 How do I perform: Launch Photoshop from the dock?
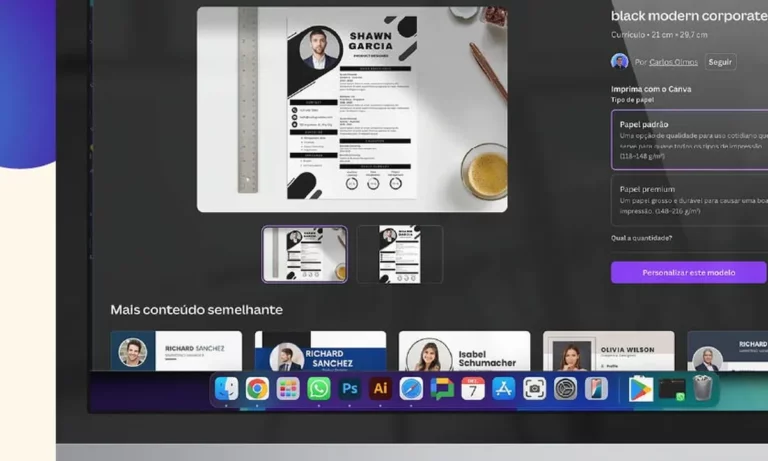pos(350,389)
